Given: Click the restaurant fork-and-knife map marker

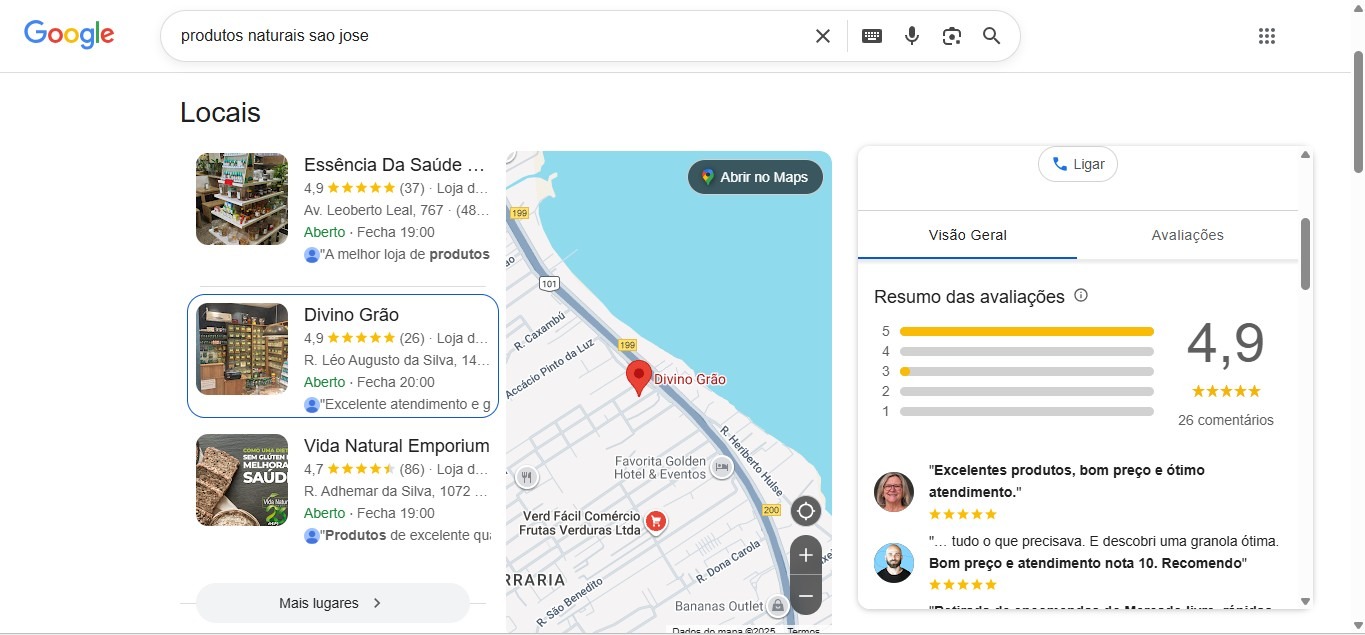Looking at the screenshot, I should [526, 477].
